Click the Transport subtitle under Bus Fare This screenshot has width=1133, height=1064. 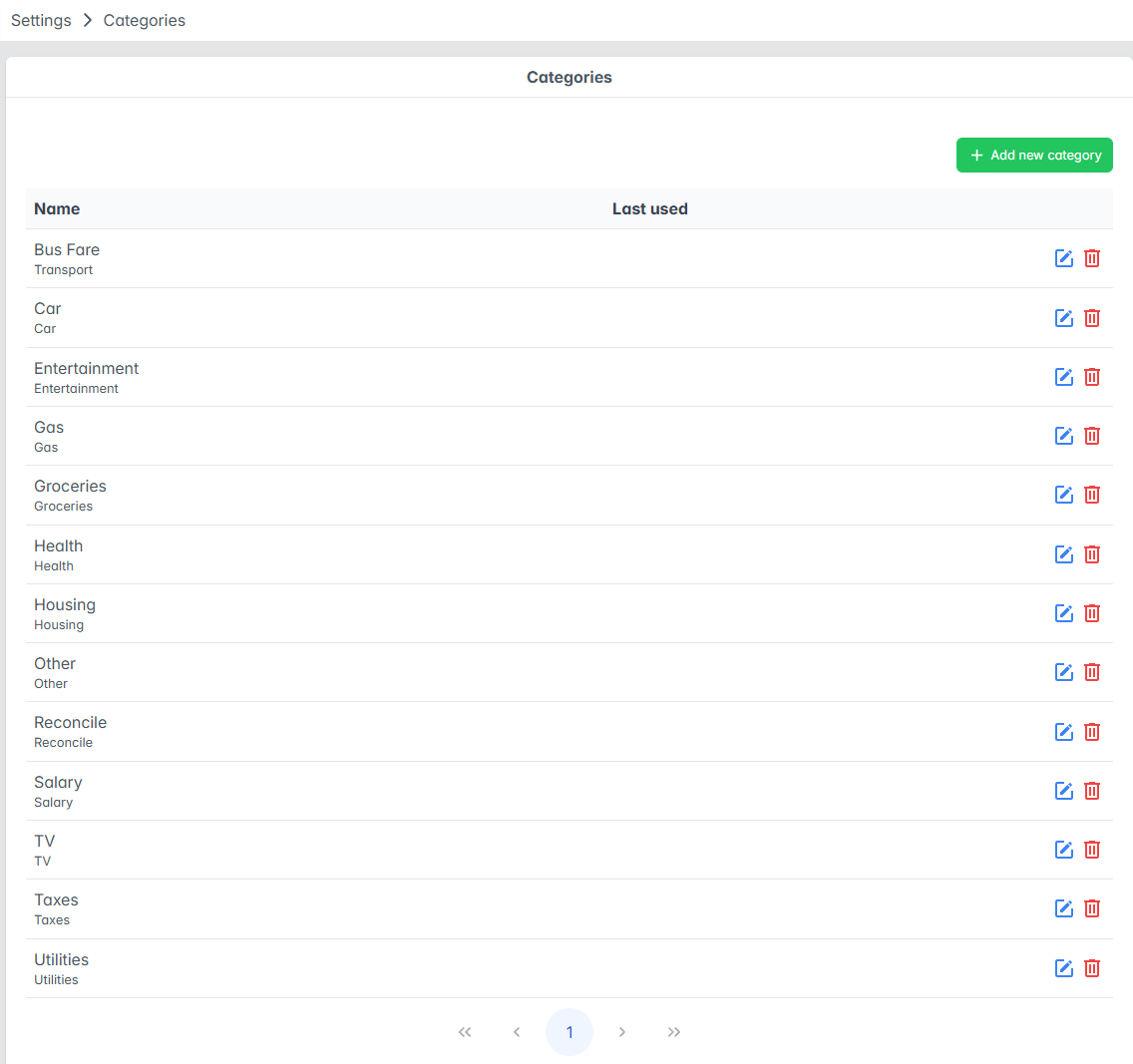(64, 270)
